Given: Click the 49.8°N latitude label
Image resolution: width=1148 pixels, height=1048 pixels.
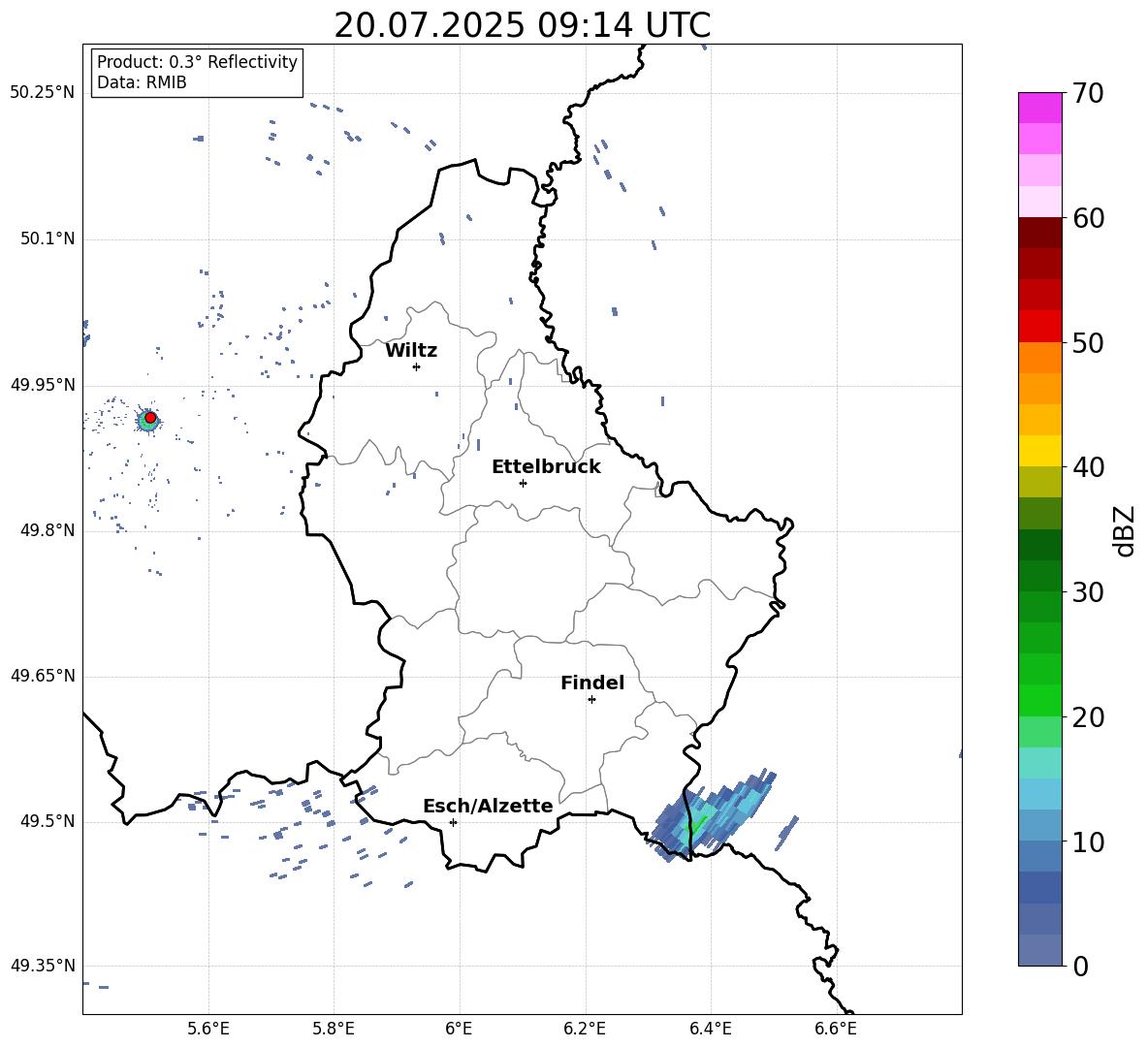Looking at the screenshot, I should point(48,530).
